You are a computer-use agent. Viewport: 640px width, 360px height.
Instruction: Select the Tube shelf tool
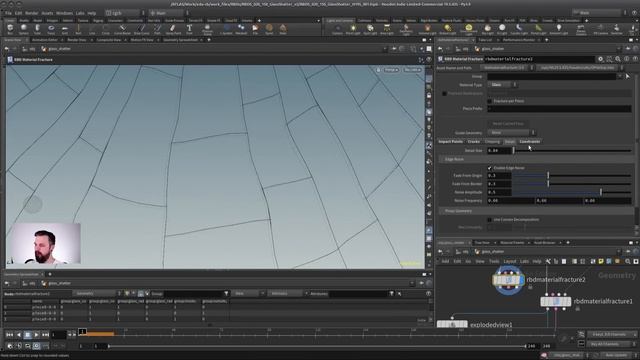37,29
